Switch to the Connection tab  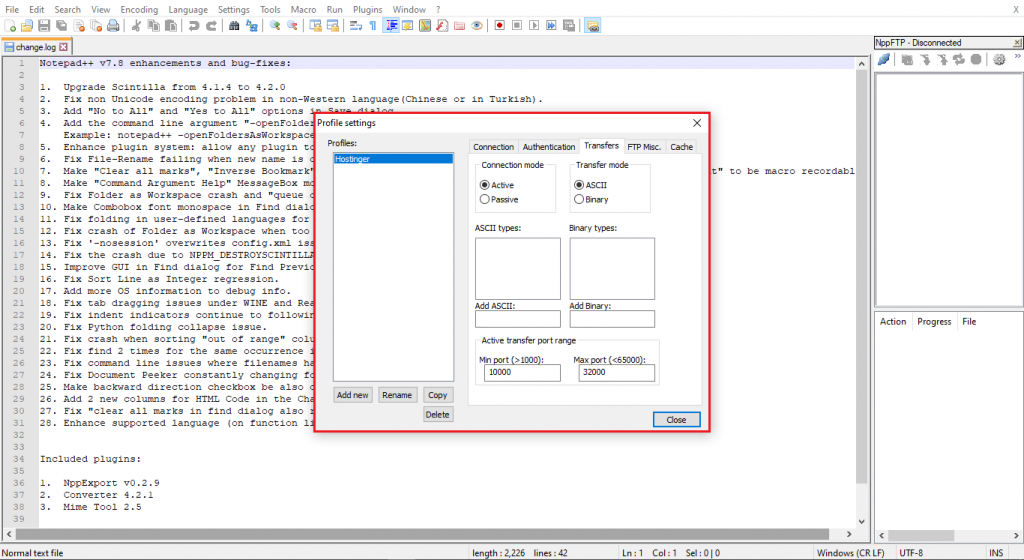pos(494,147)
